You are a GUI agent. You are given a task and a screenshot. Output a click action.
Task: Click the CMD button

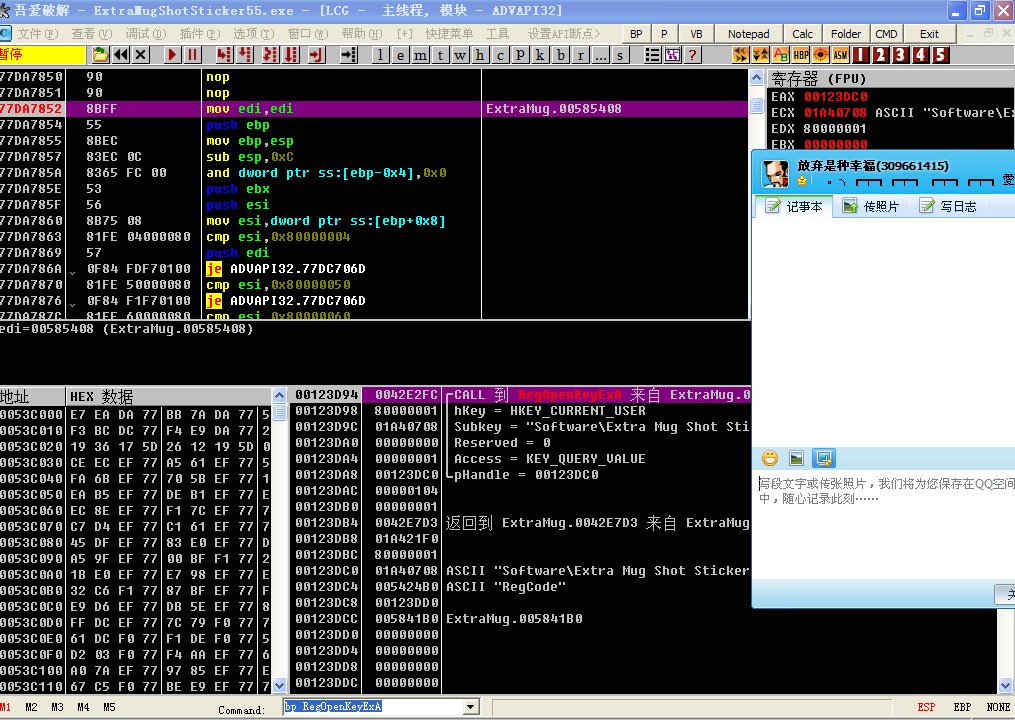tap(886, 34)
